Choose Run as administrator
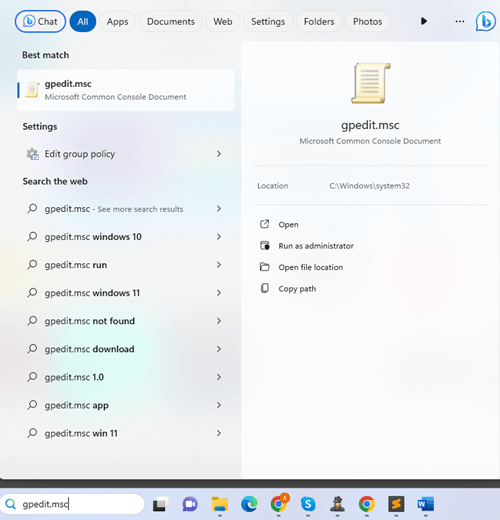Image resolution: width=500 pixels, height=520 pixels. point(316,246)
